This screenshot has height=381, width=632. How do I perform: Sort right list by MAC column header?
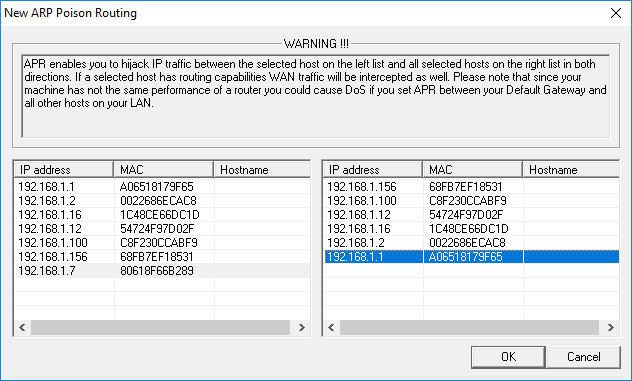coord(473,170)
